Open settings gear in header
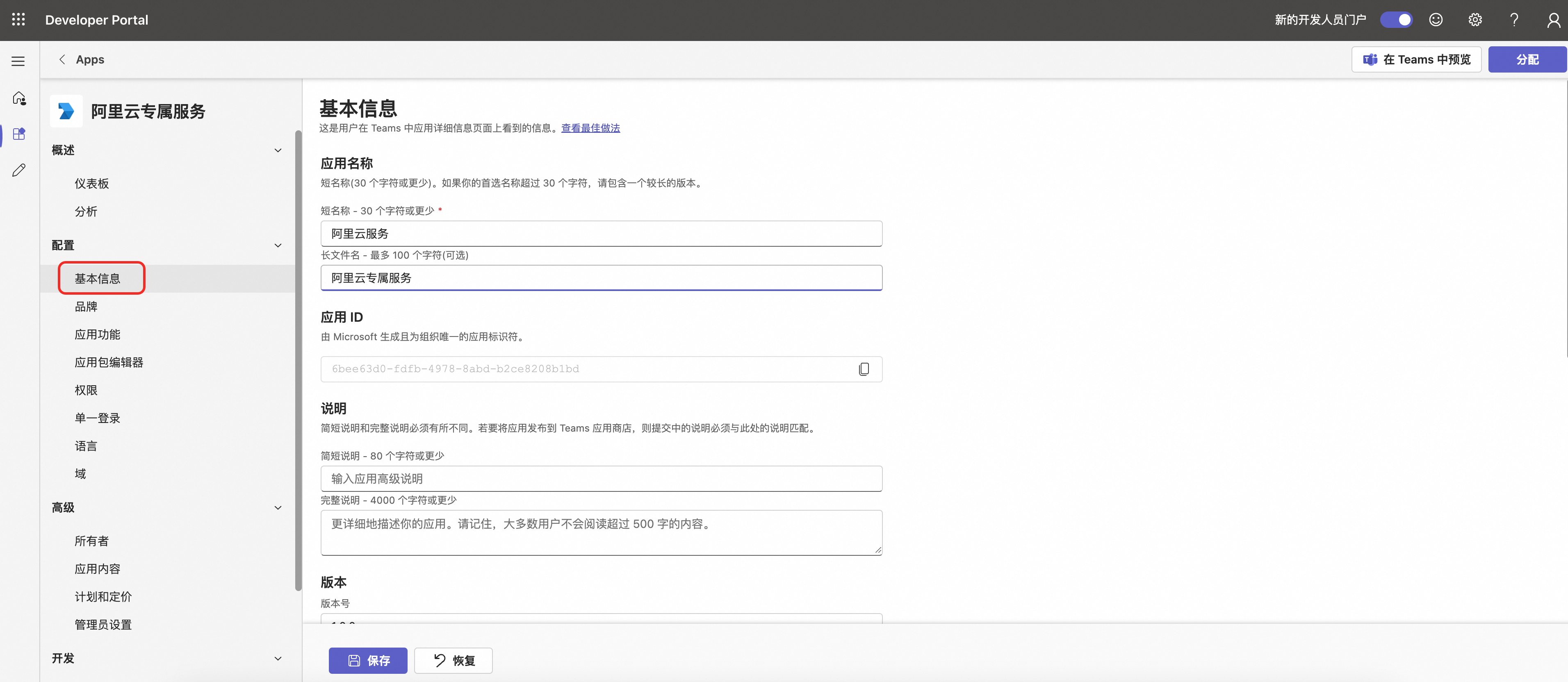The height and width of the screenshot is (682, 1568). (1474, 20)
